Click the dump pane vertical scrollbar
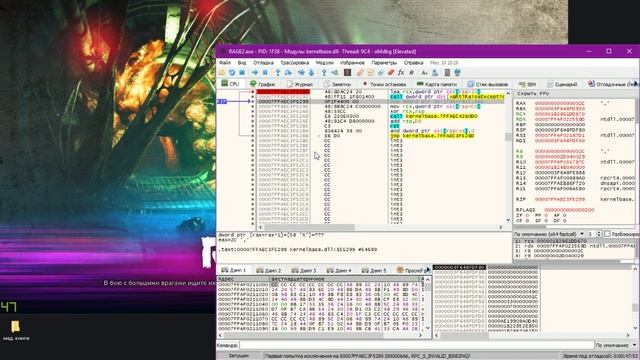The width and height of the screenshot is (640, 360). tap(428, 304)
